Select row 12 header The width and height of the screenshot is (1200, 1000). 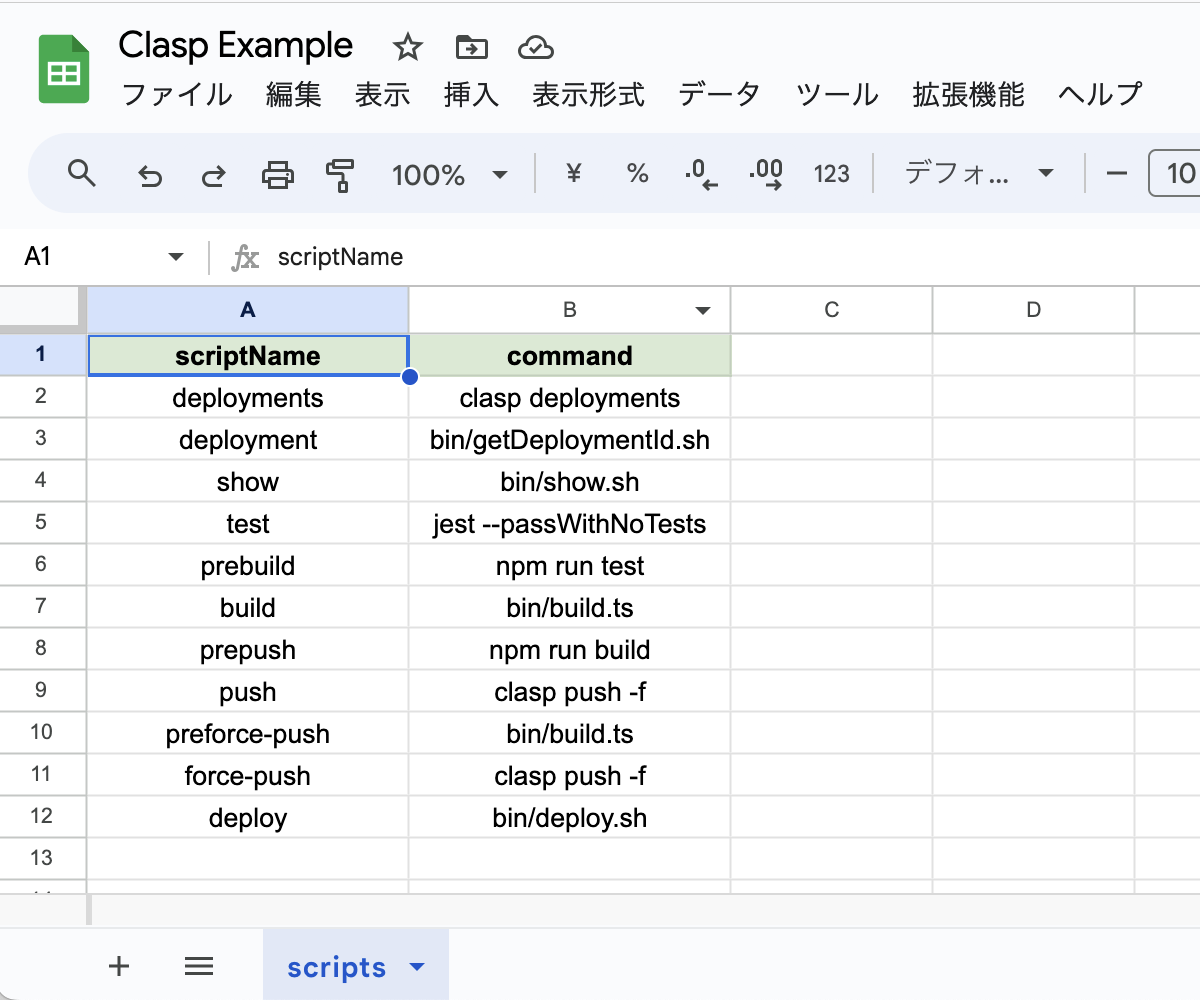point(42,817)
